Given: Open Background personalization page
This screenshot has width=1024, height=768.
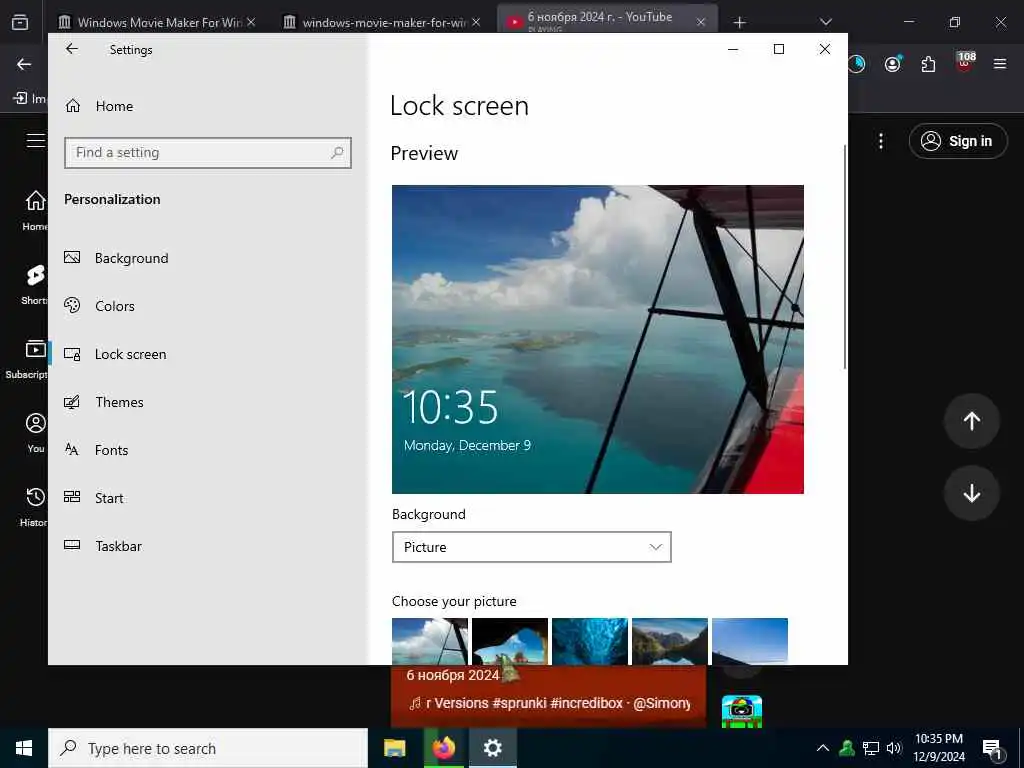Looking at the screenshot, I should coord(116,258).
